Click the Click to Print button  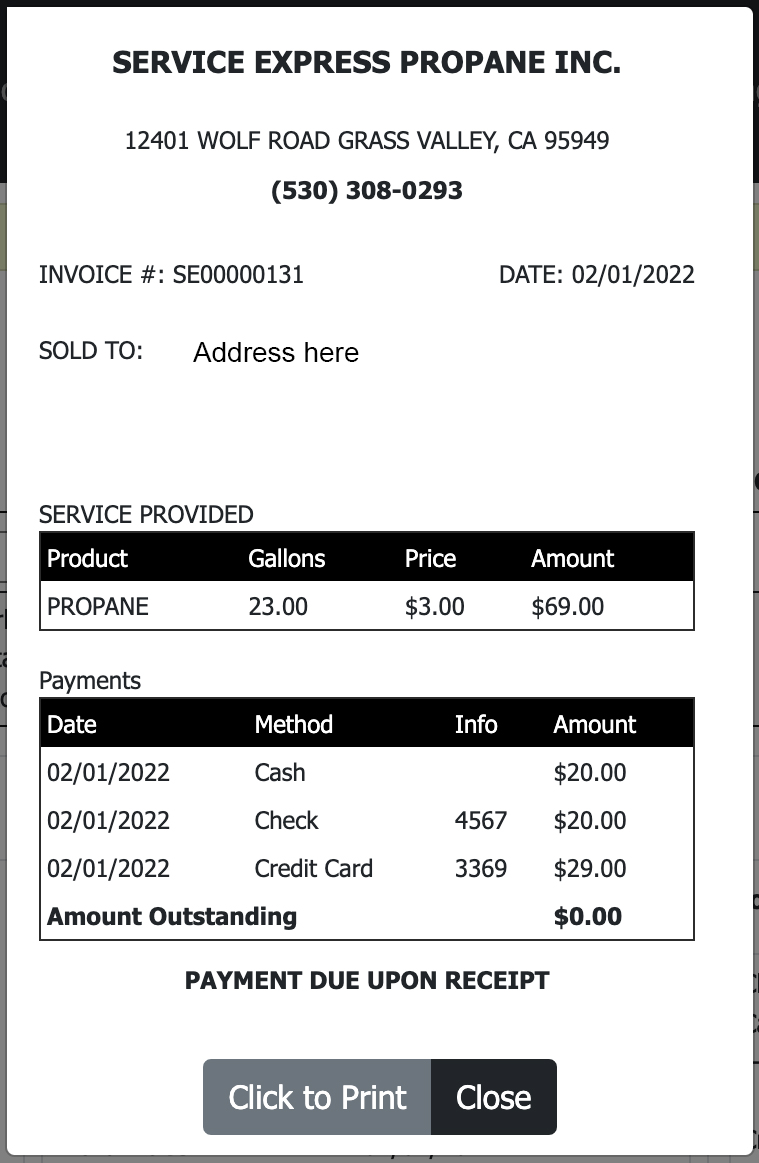point(317,1096)
